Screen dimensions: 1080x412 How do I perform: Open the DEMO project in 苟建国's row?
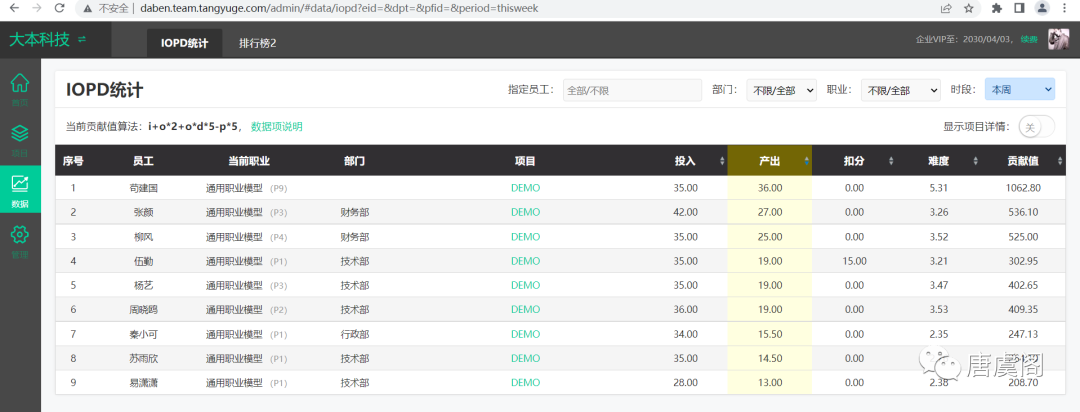pyautogui.click(x=526, y=187)
